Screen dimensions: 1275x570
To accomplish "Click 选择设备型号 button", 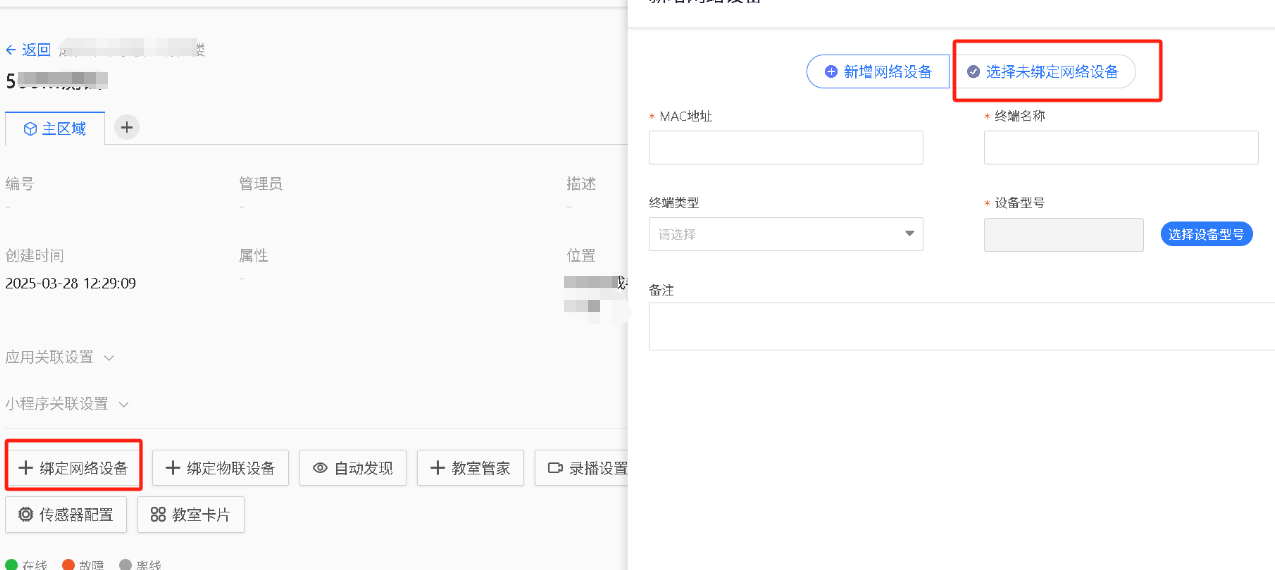I will (x=1206, y=234).
